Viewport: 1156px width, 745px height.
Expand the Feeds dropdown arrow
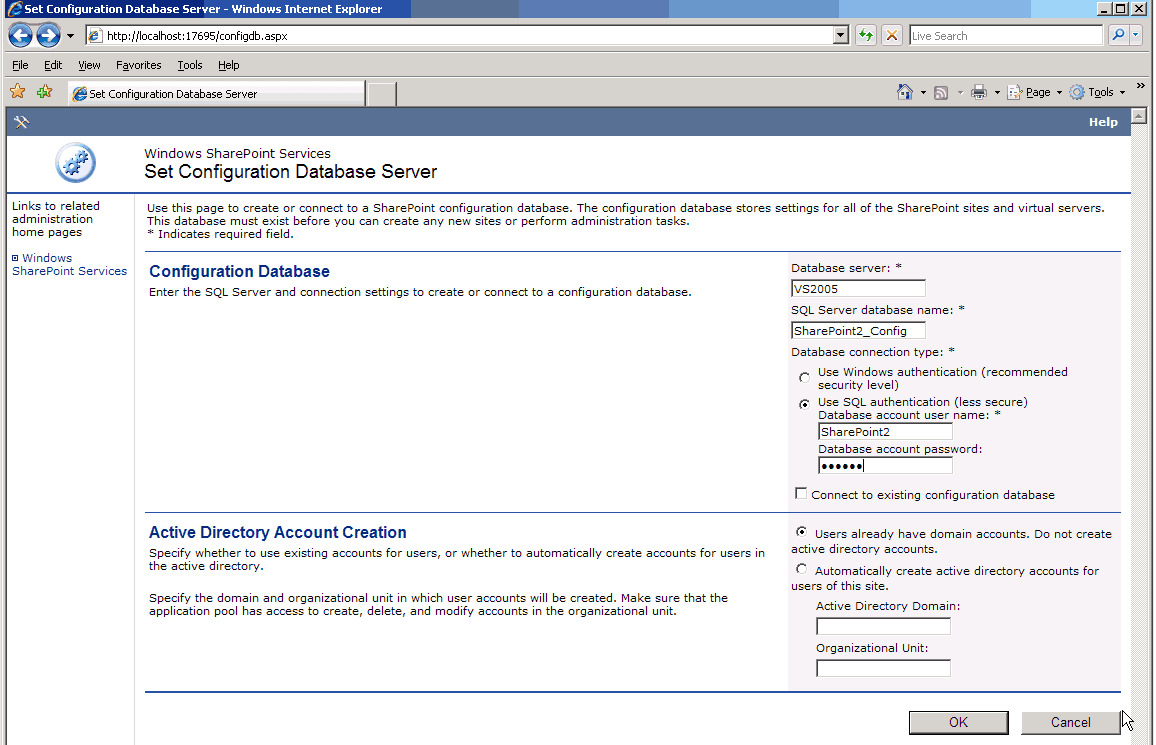960,92
